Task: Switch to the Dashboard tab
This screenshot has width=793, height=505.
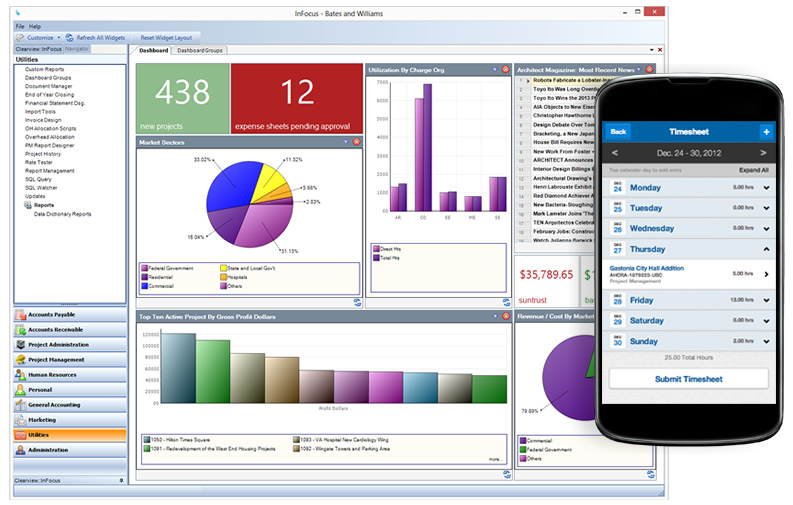Action: click(x=153, y=51)
